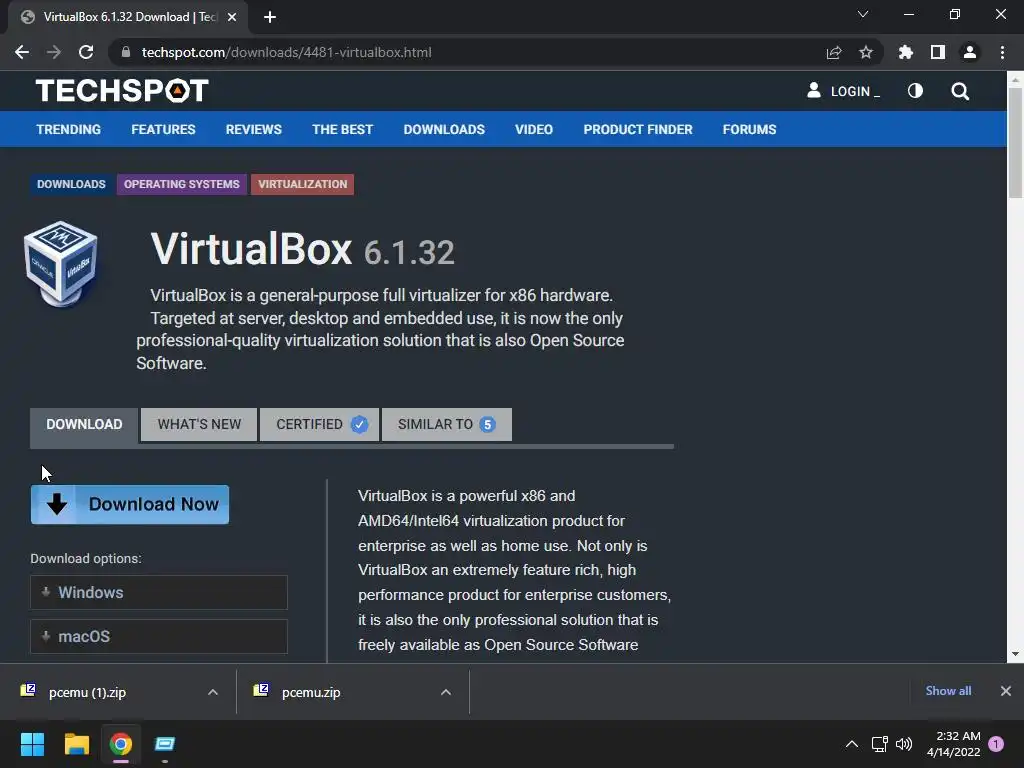Open a new browser tab
The width and height of the screenshot is (1024, 768).
(270, 17)
